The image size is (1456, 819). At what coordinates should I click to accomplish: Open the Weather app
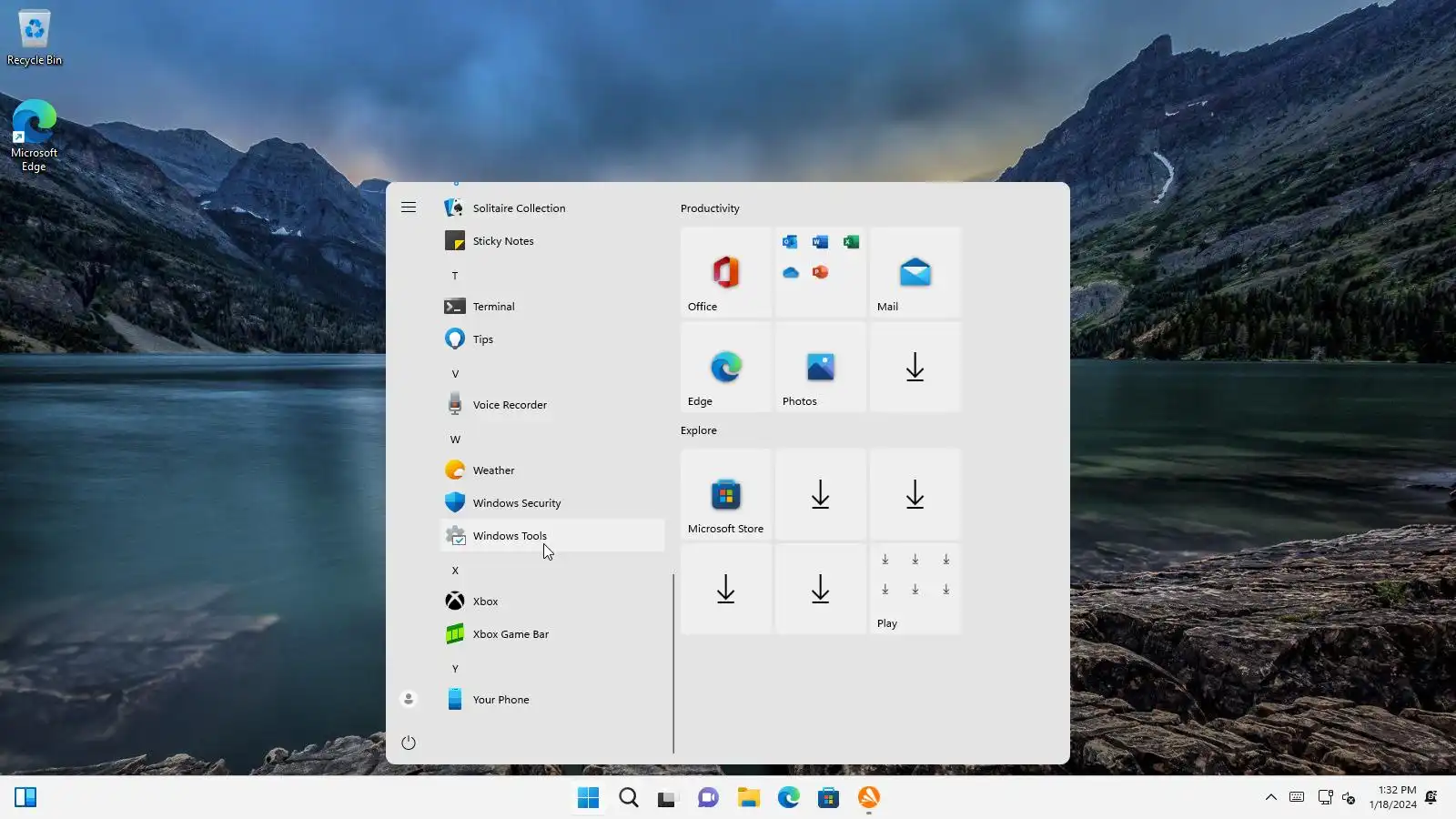pyautogui.click(x=551, y=470)
